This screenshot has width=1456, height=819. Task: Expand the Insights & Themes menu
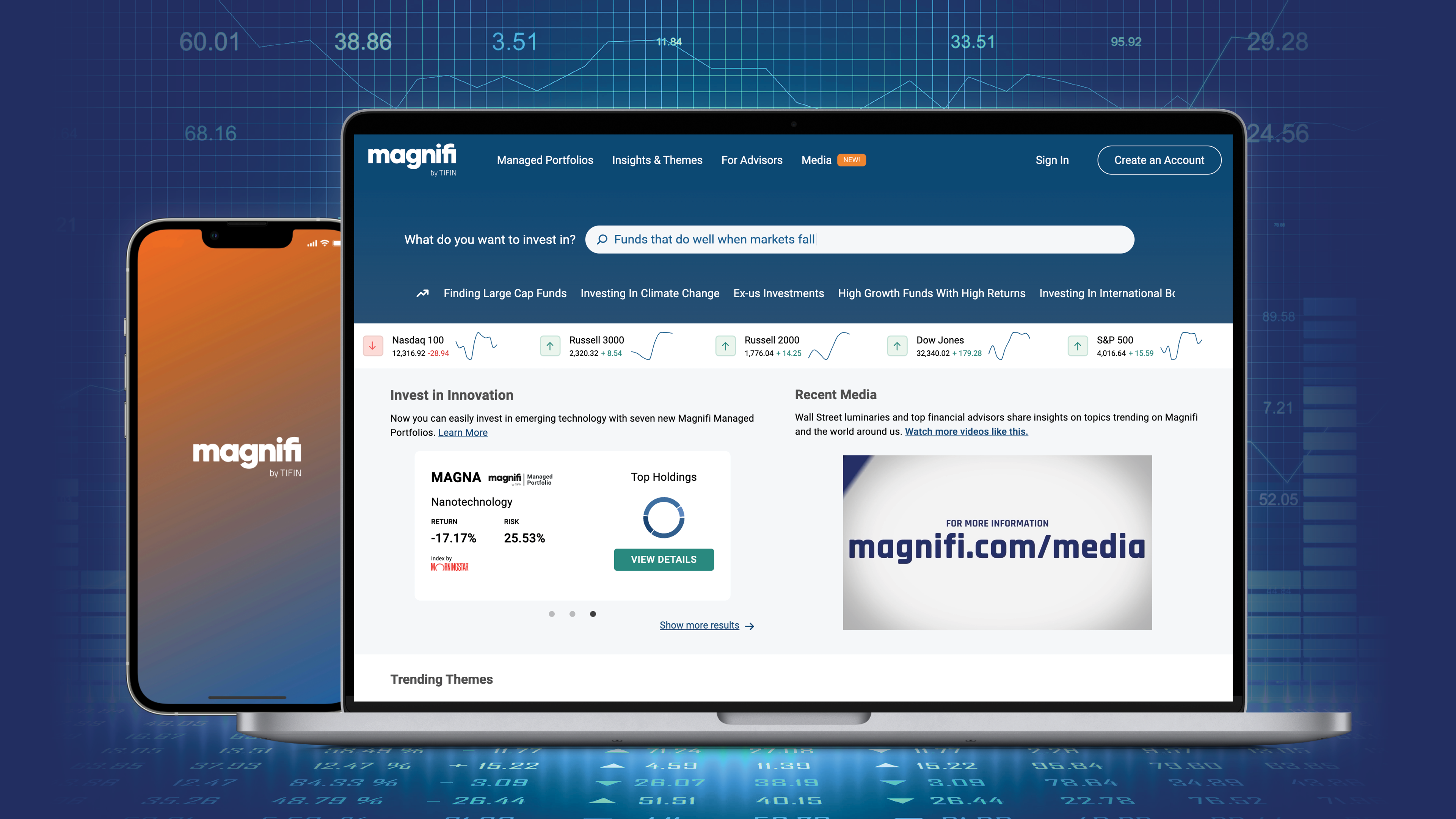click(657, 159)
